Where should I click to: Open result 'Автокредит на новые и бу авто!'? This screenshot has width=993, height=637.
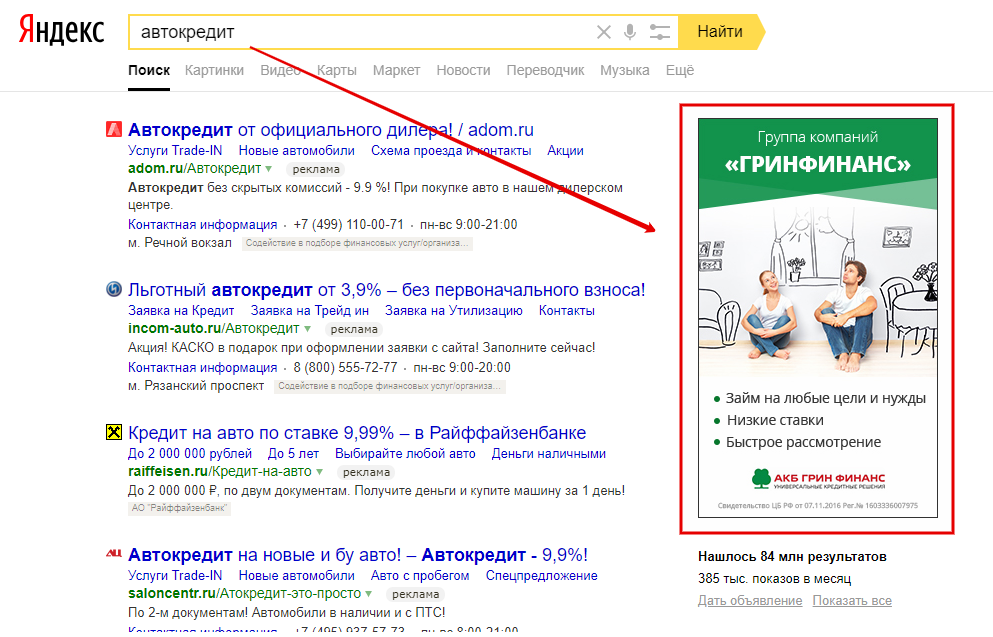358,555
